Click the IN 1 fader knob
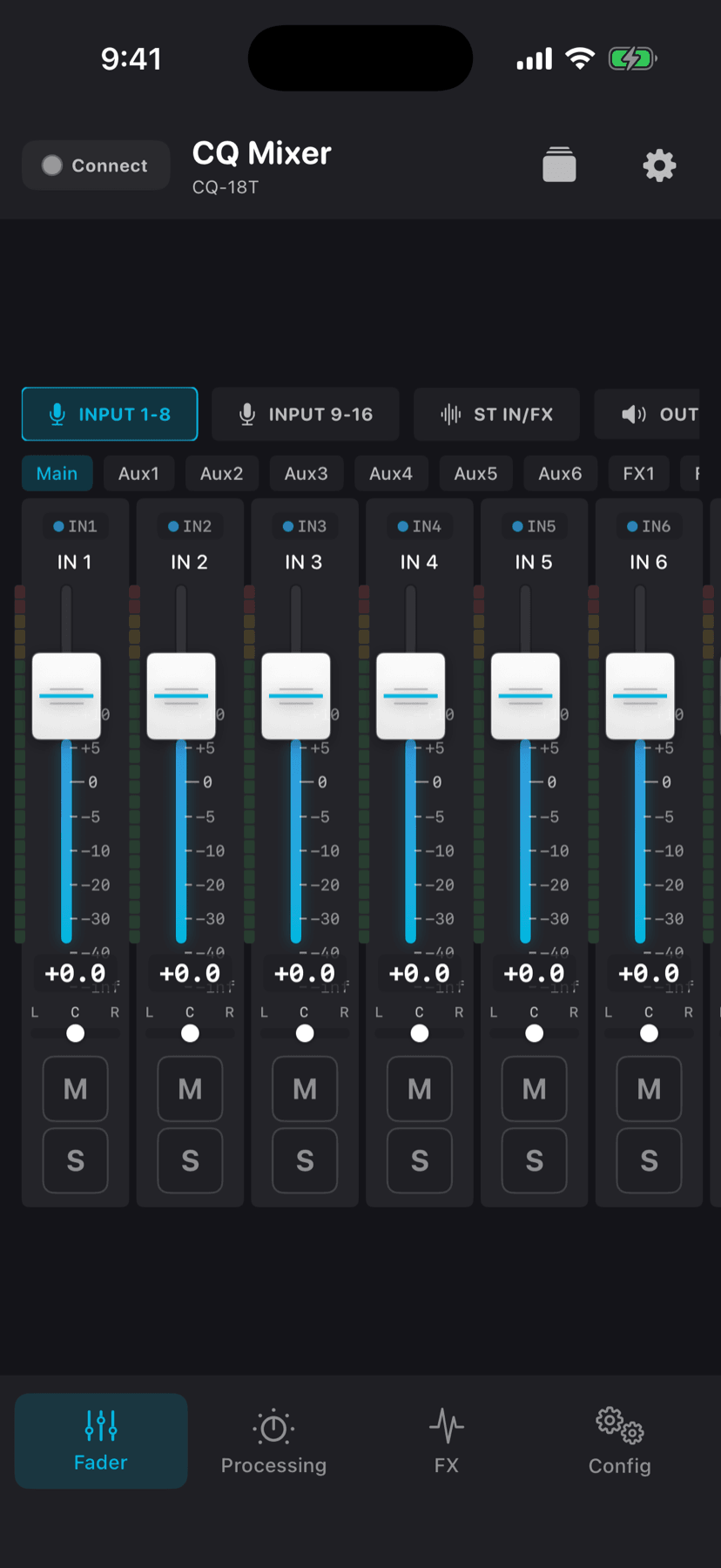This screenshot has height=1568, width=721. [x=66, y=696]
